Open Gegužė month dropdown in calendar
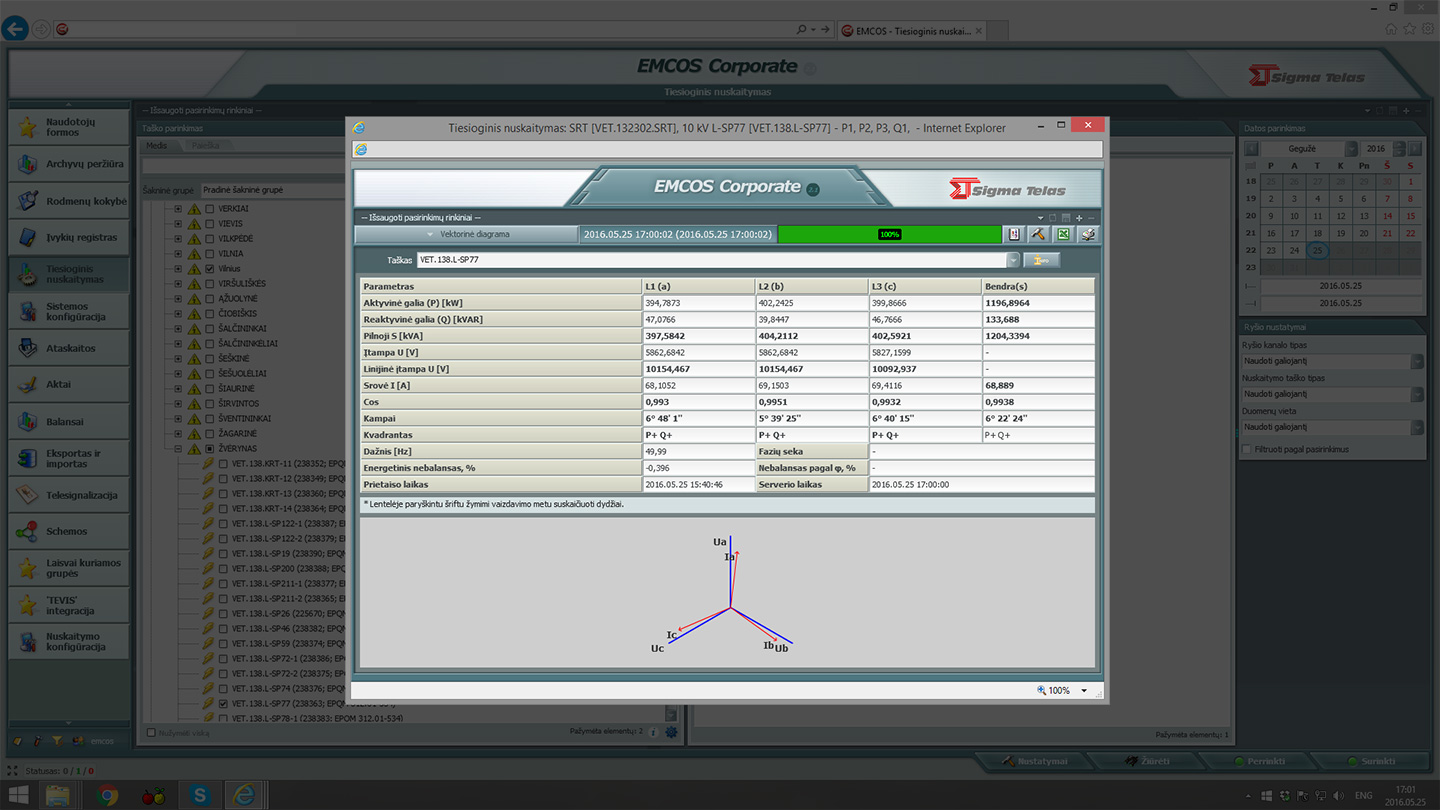The width and height of the screenshot is (1440, 810). [x=1351, y=148]
